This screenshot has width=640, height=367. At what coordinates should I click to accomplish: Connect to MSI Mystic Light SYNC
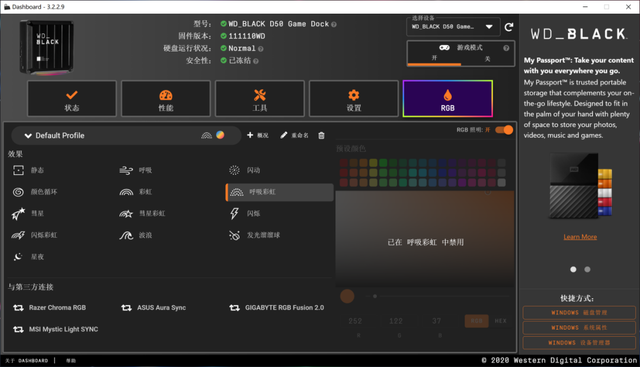click(56, 329)
